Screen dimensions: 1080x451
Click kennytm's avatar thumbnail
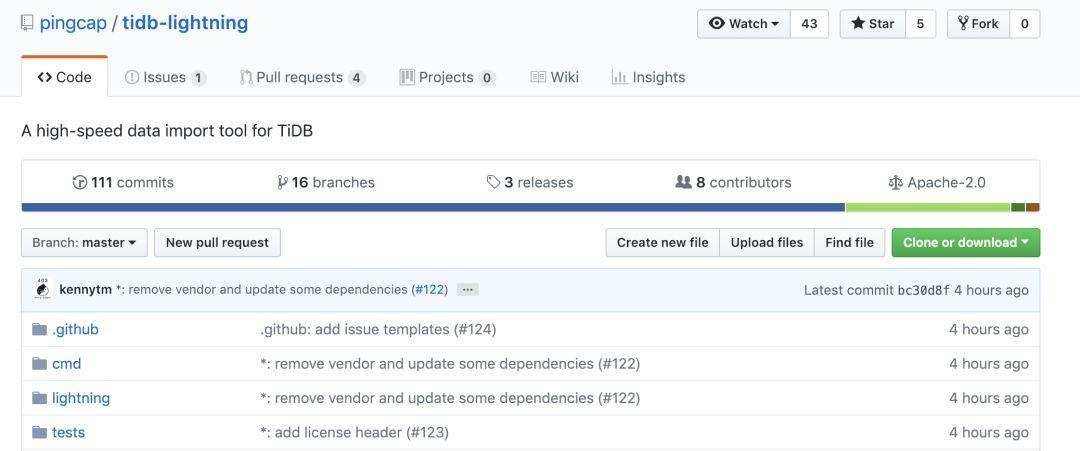point(42,289)
